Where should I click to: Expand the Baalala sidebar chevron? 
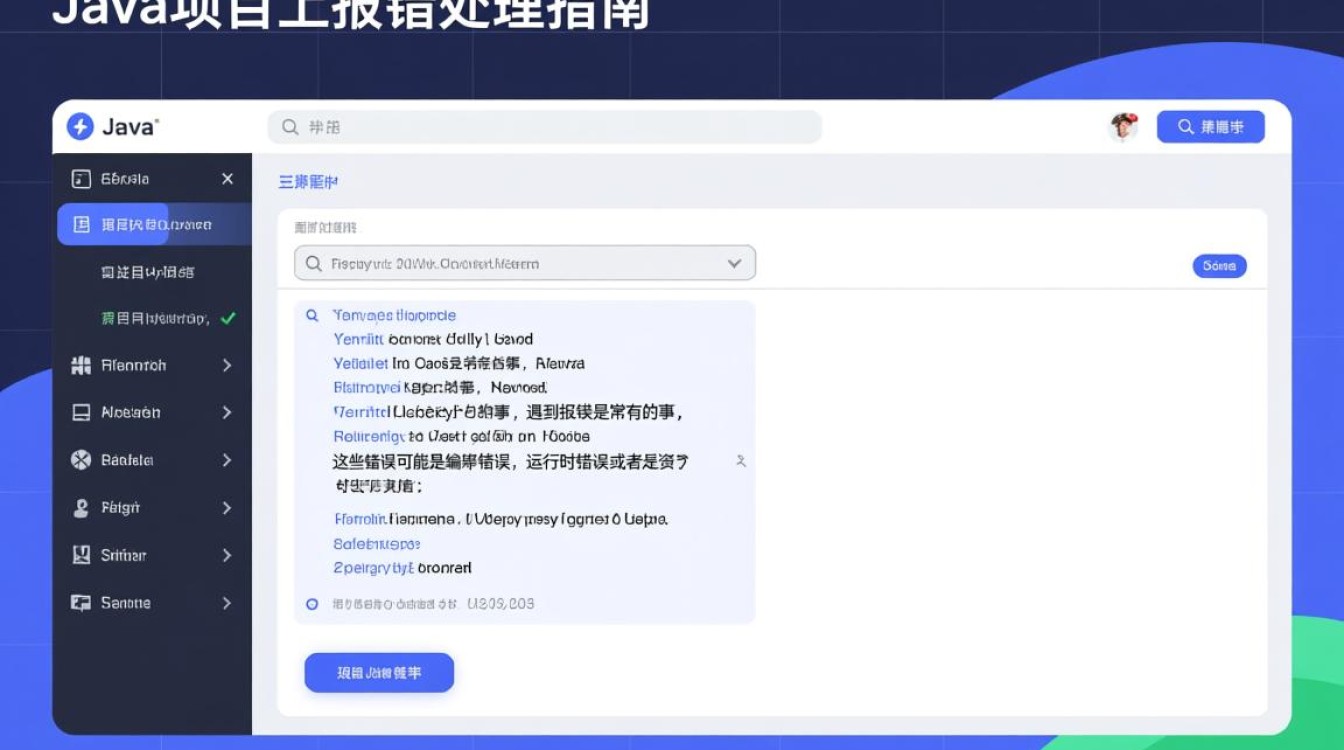coord(227,460)
